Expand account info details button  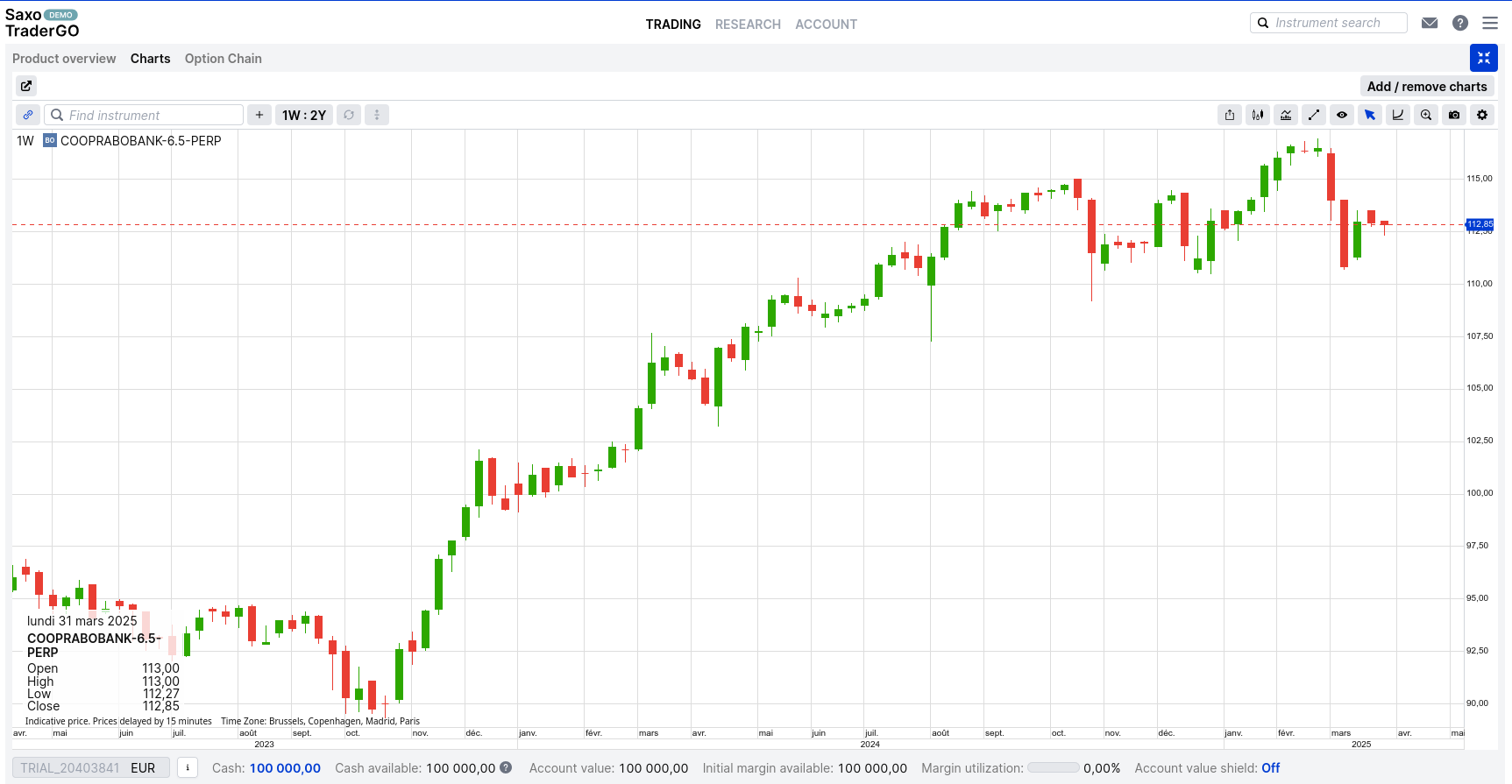tap(187, 768)
